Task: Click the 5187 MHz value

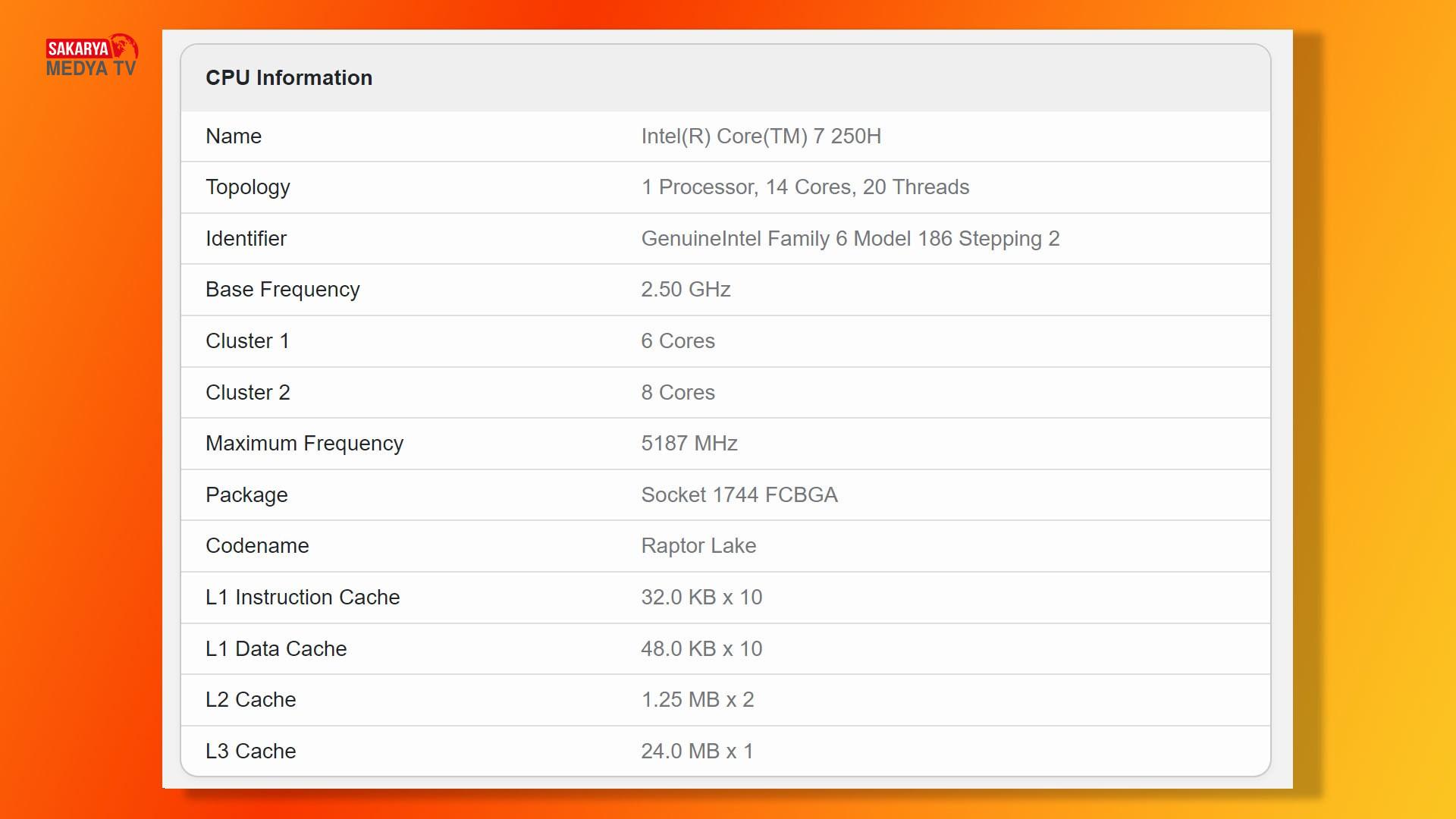Action: [689, 444]
